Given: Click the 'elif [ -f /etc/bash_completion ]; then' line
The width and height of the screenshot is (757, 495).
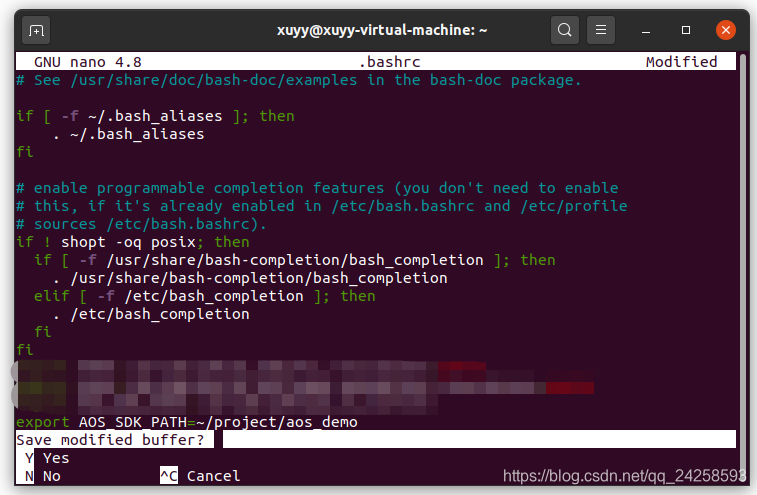Looking at the screenshot, I should 205,296.
